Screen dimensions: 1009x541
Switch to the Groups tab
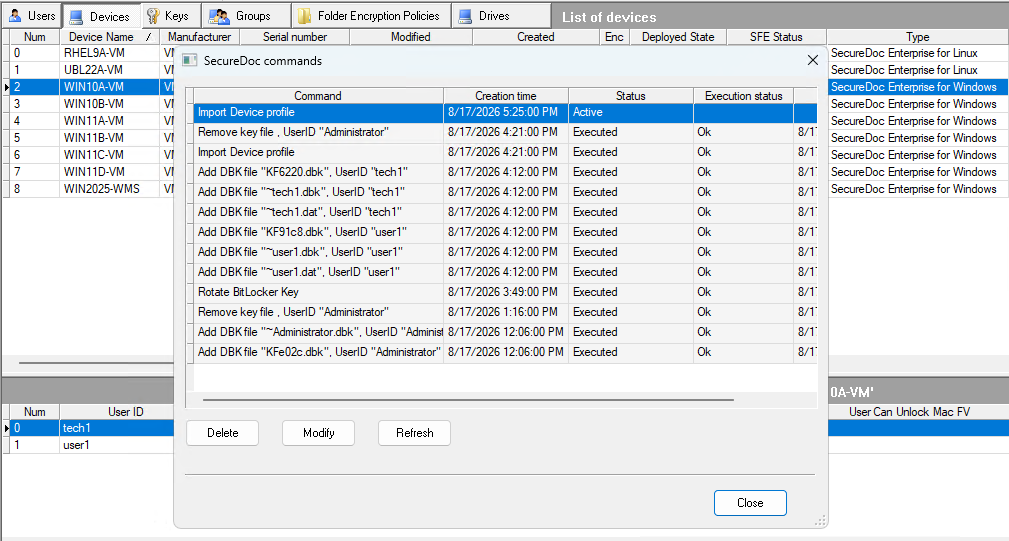(x=246, y=15)
